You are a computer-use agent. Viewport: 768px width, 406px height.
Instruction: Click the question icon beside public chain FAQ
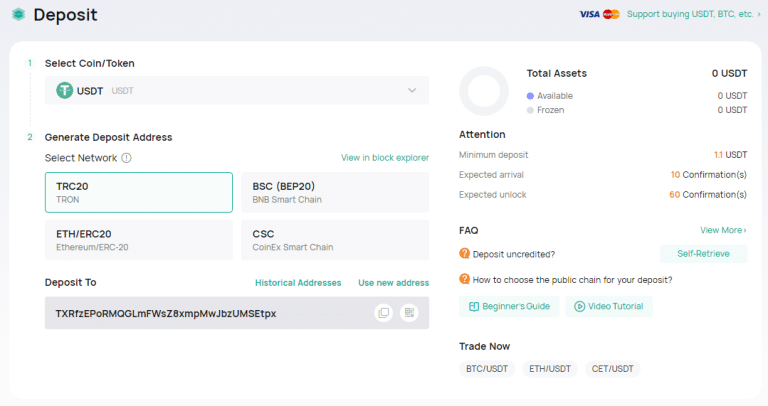coord(464,279)
